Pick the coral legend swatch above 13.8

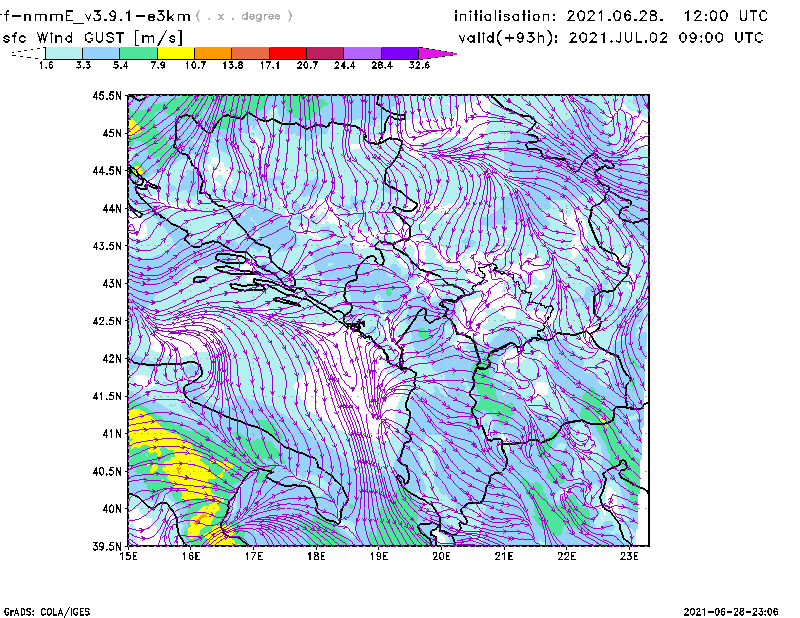[251, 53]
